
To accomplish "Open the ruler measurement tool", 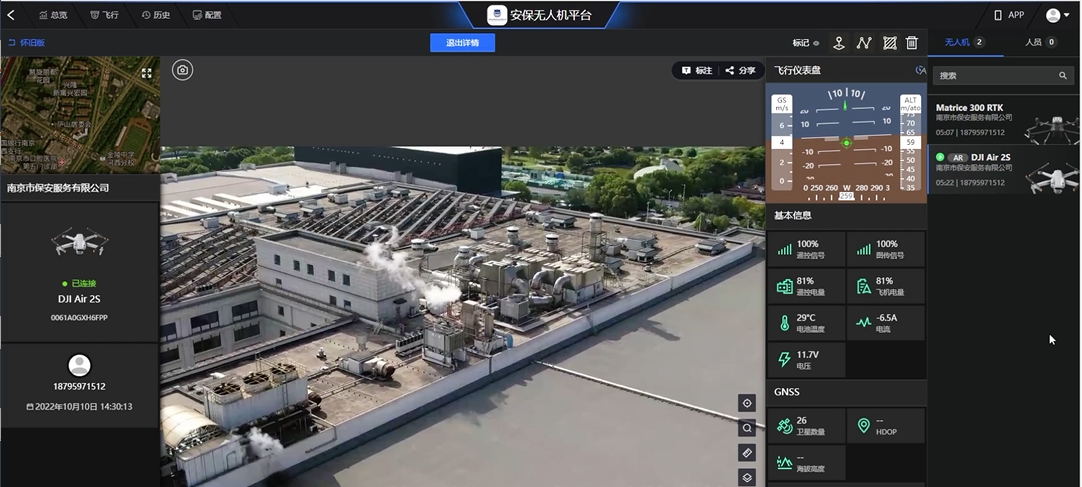I will point(747,453).
